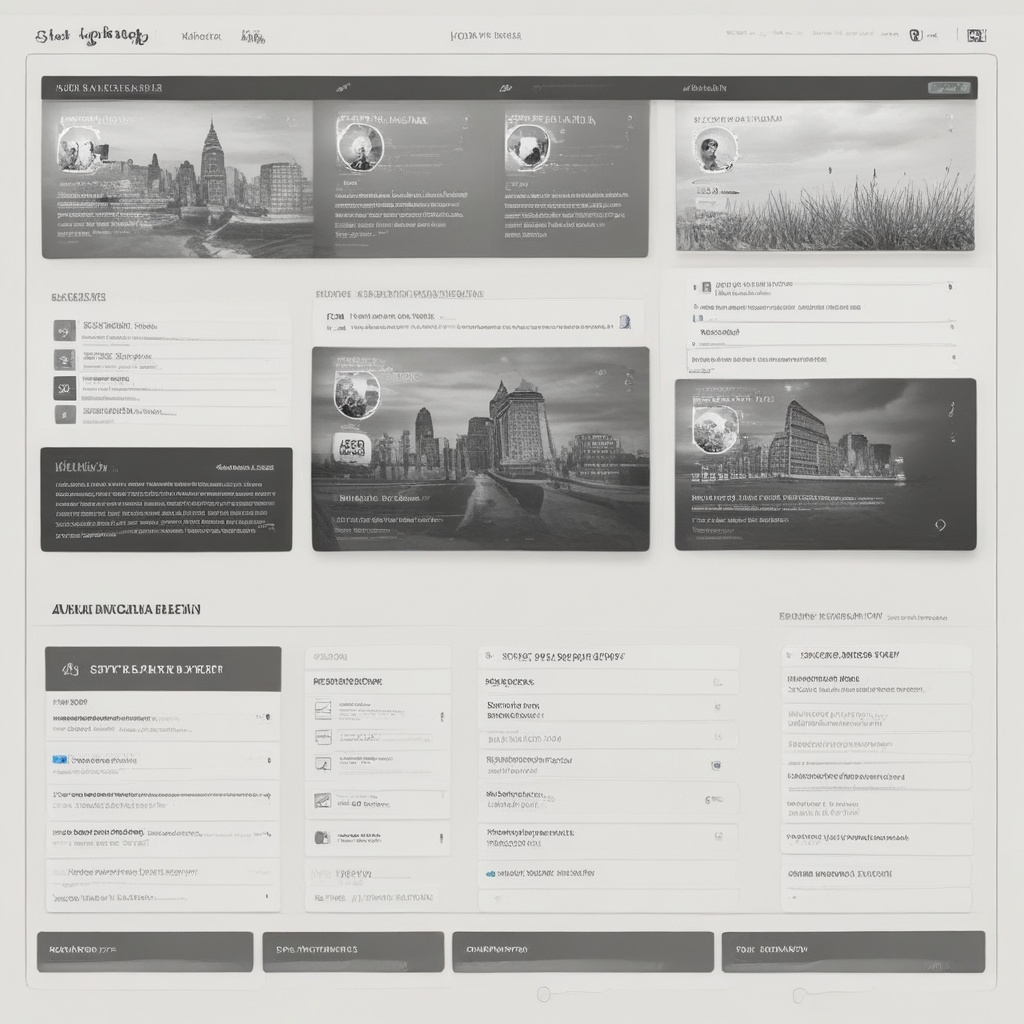Click first square icon in left sidebar list

(x=64, y=331)
